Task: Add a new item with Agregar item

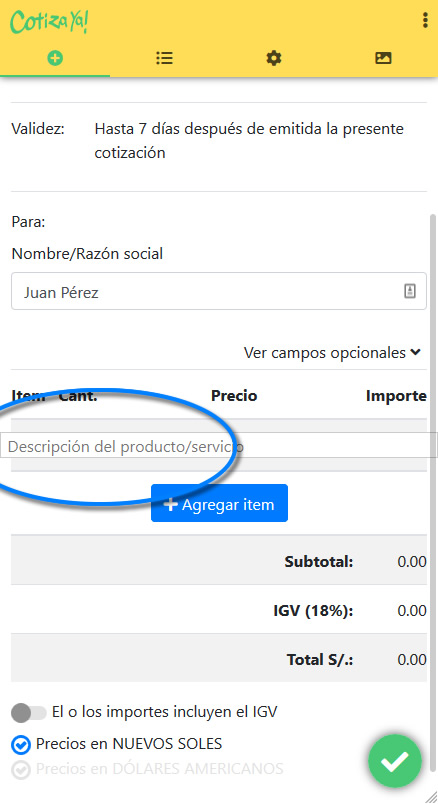Action: [x=219, y=503]
